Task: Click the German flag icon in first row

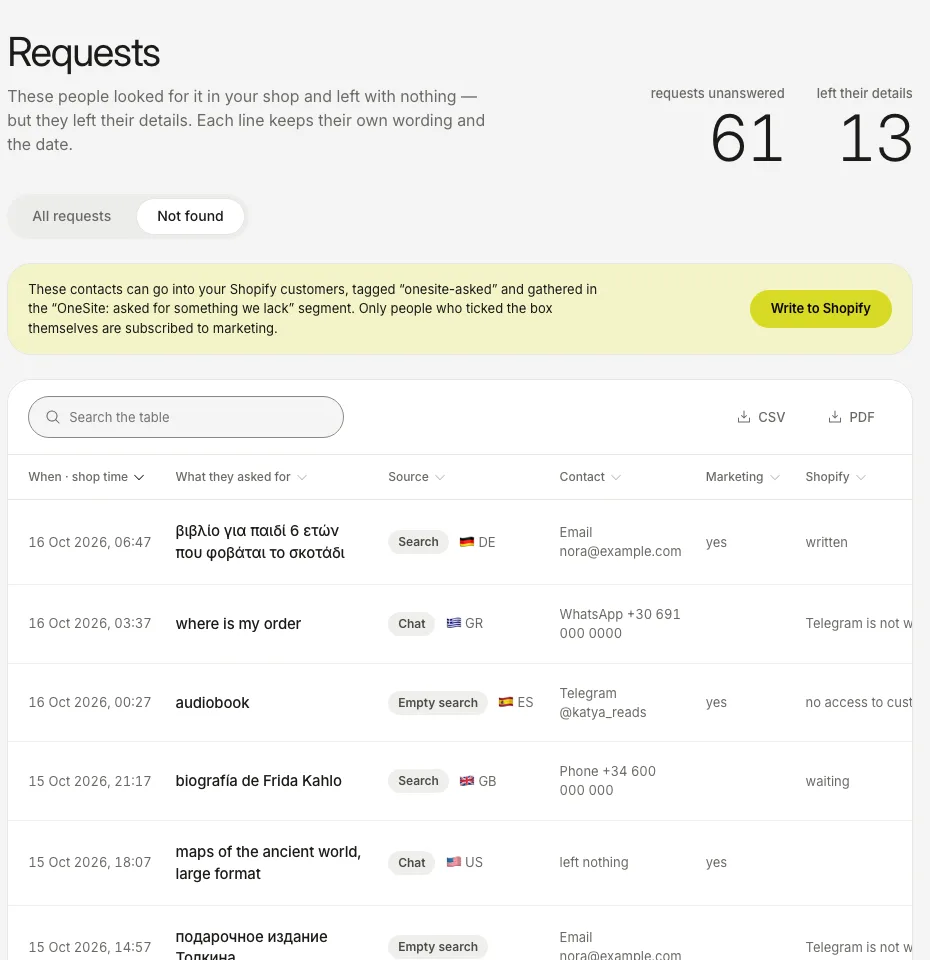Action: tap(467, 542)
